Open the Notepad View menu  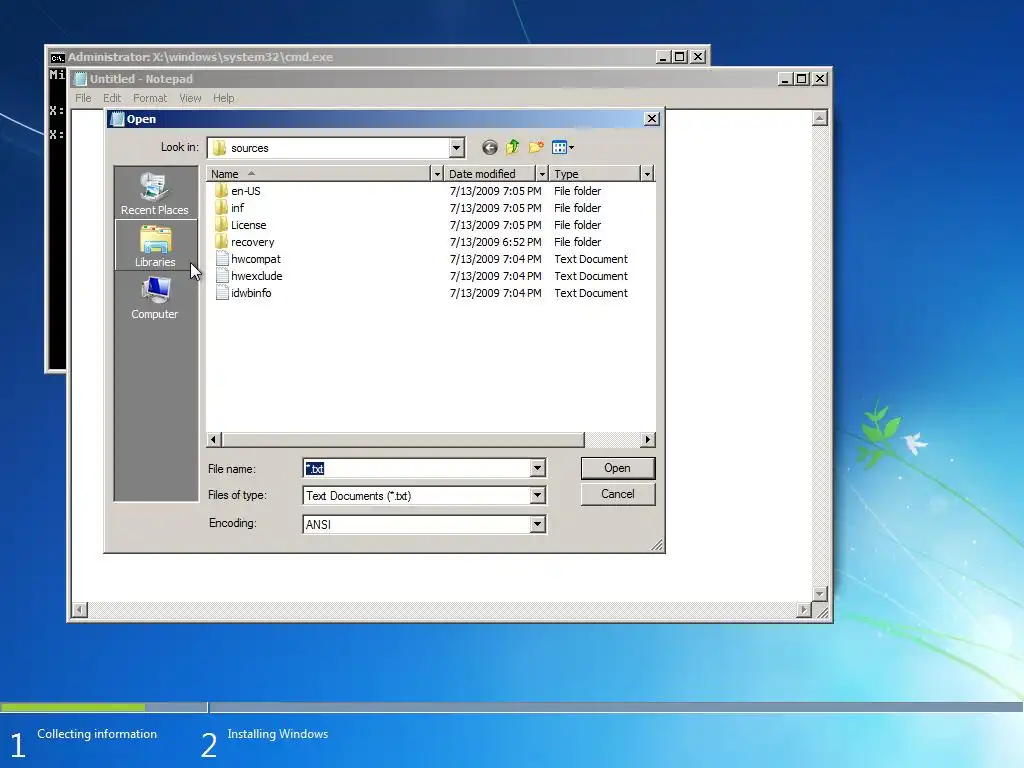[190, 98]
